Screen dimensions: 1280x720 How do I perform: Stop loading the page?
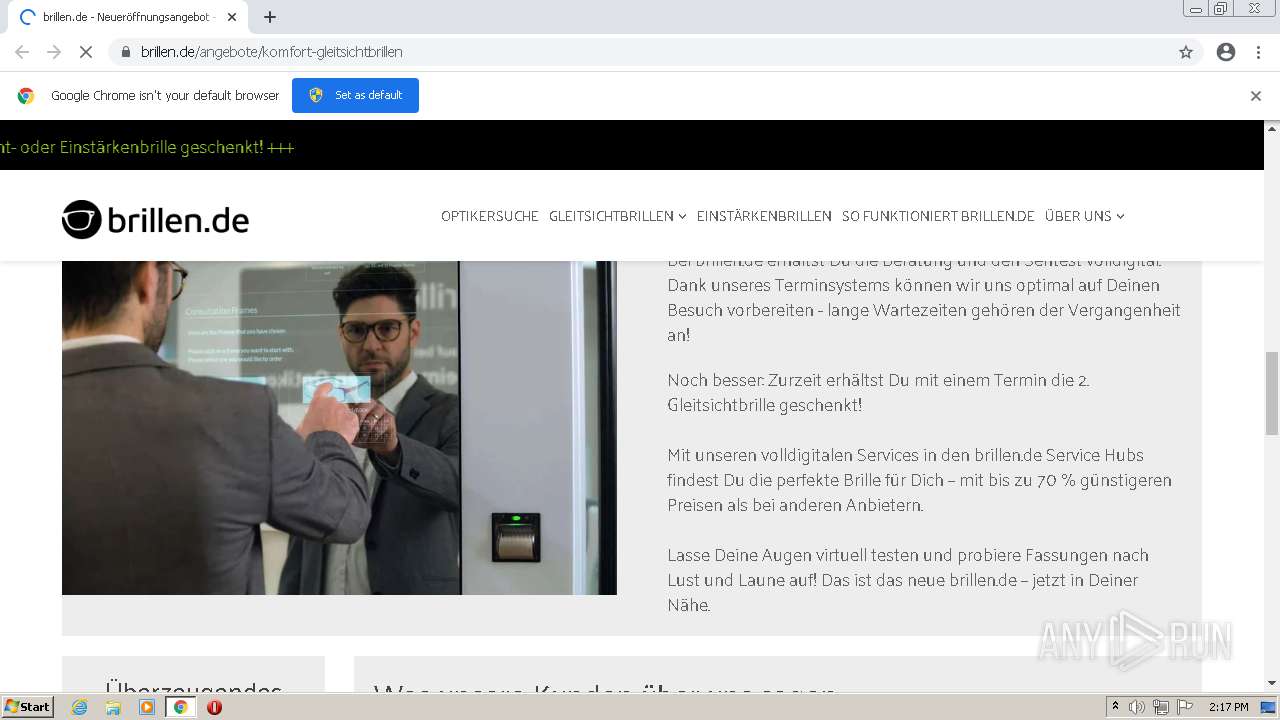point(85,52)
